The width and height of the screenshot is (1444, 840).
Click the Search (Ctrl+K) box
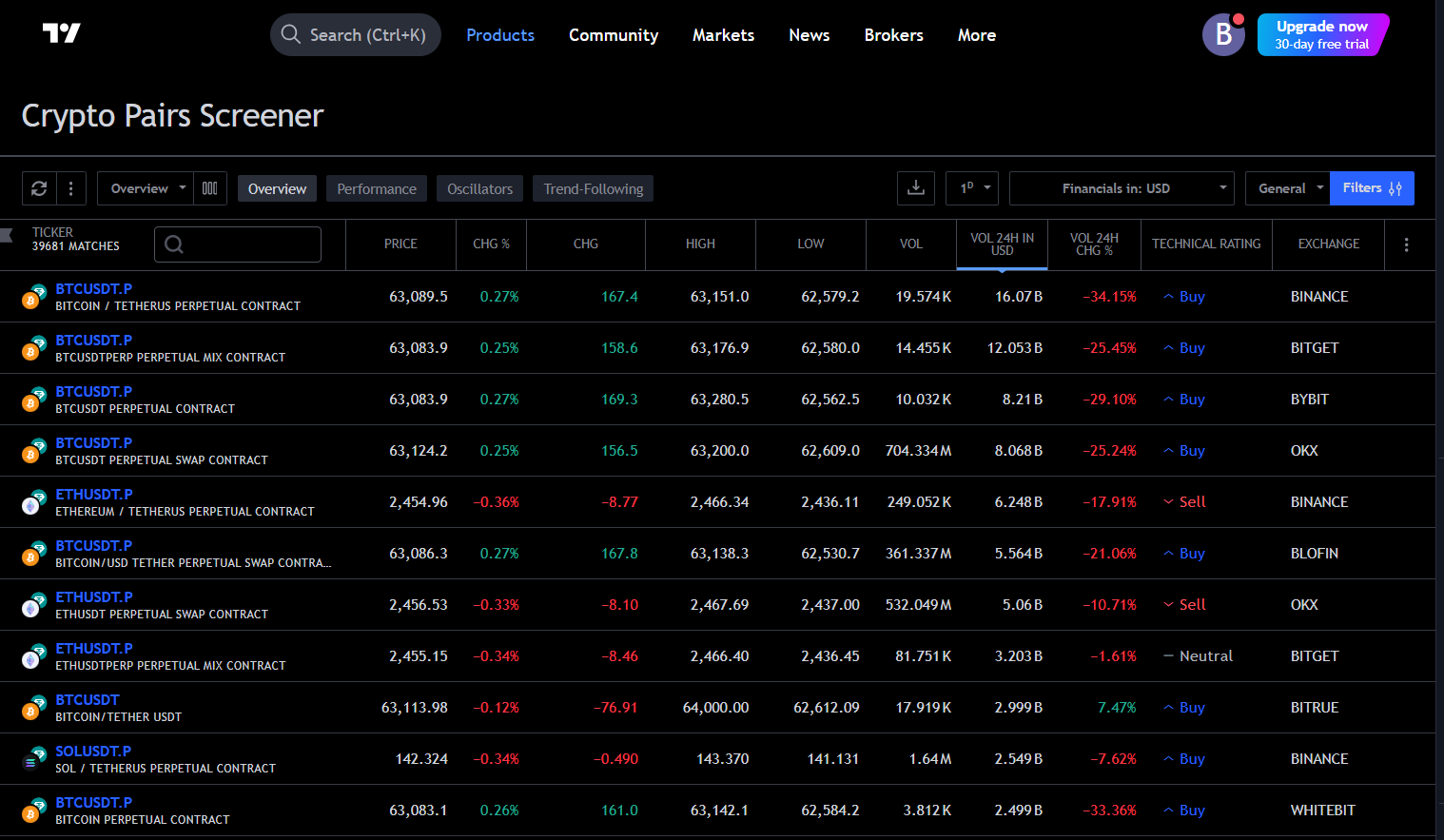pyautogui.click(x=356, y=34)
